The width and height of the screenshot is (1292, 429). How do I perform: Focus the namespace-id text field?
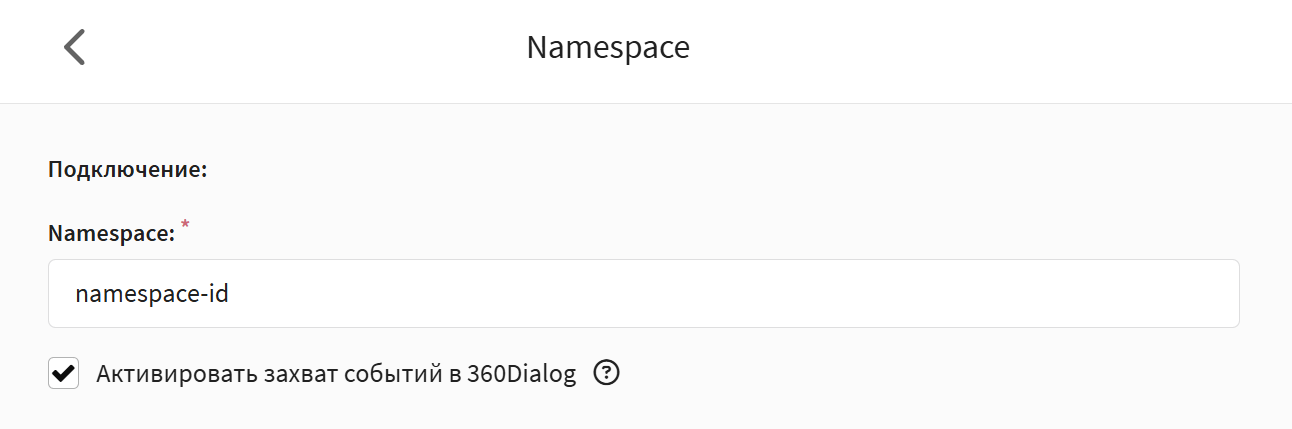[x=644, y=294]
